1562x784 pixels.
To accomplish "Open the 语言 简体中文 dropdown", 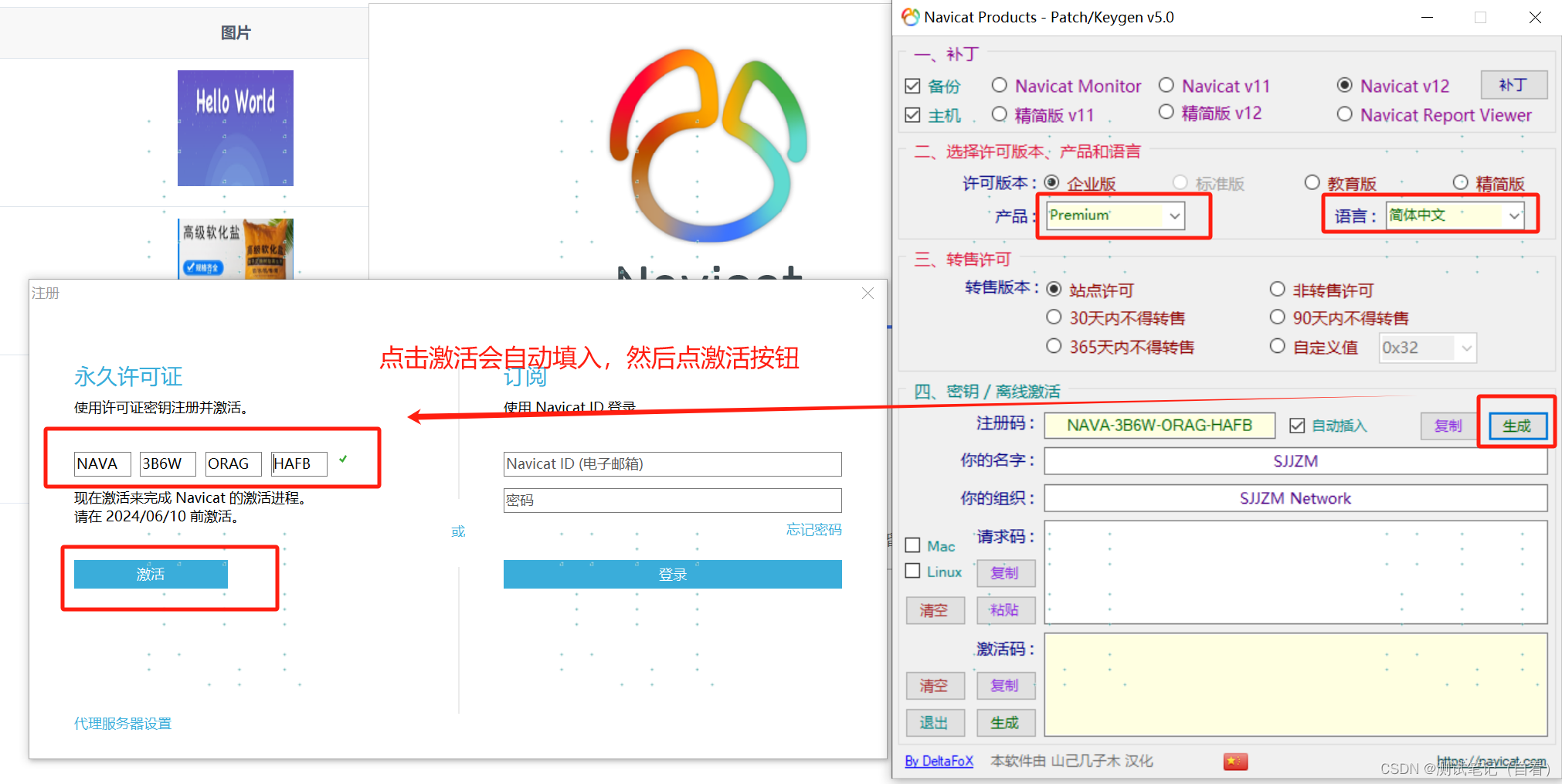I will pos(1455,216).
